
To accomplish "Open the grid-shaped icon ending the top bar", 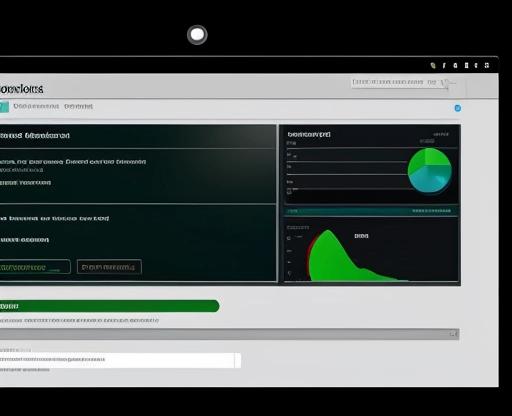I will (x=487, y=65).
